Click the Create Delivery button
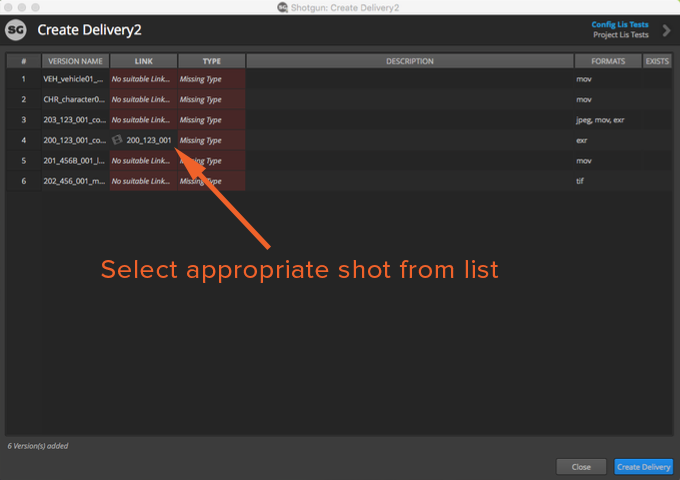This screenshot has height=480, width=680. [644, 467]
